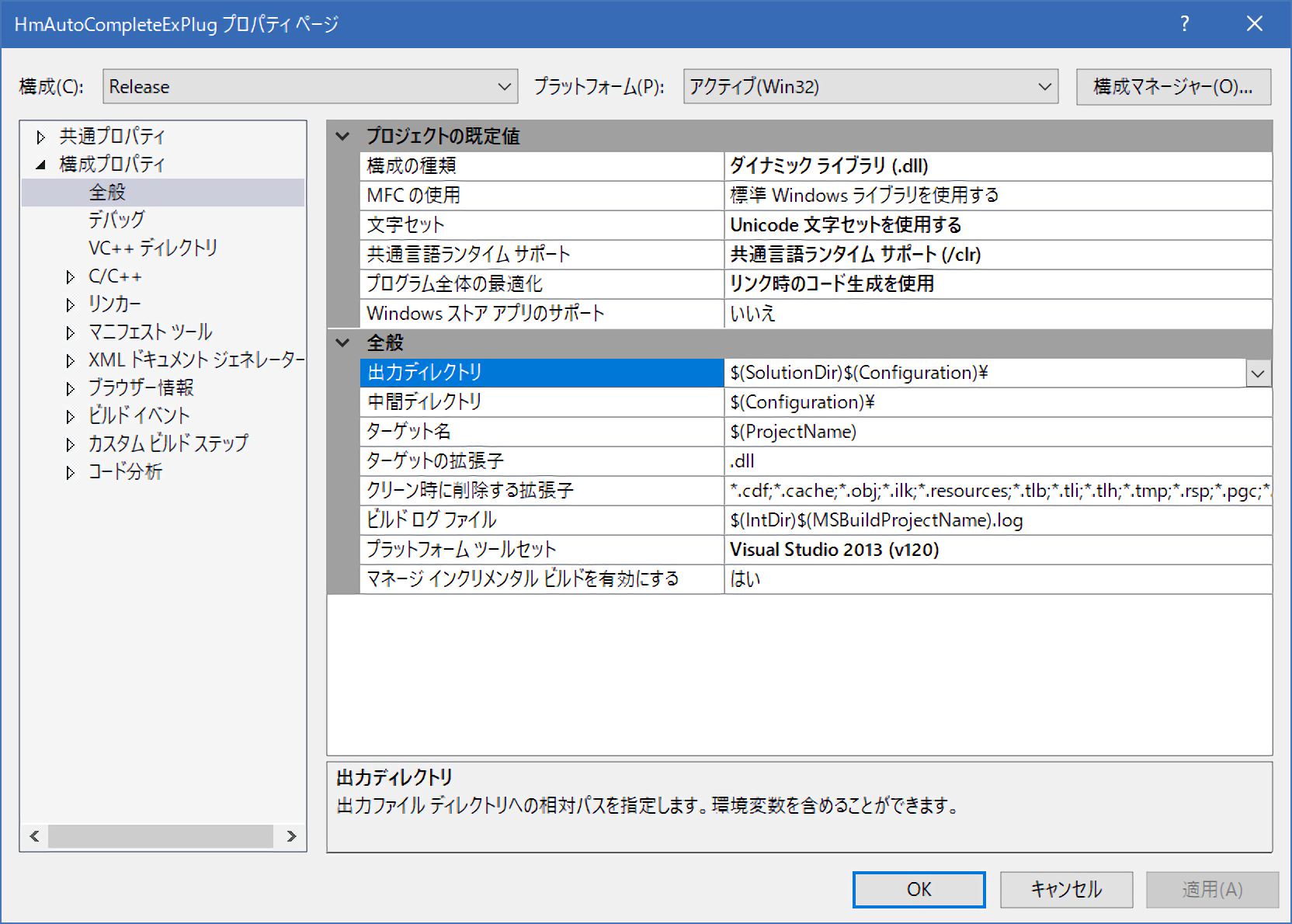Select the プラットフォーム ツールセット property row
1292x924 pixels.
[541, 550]
